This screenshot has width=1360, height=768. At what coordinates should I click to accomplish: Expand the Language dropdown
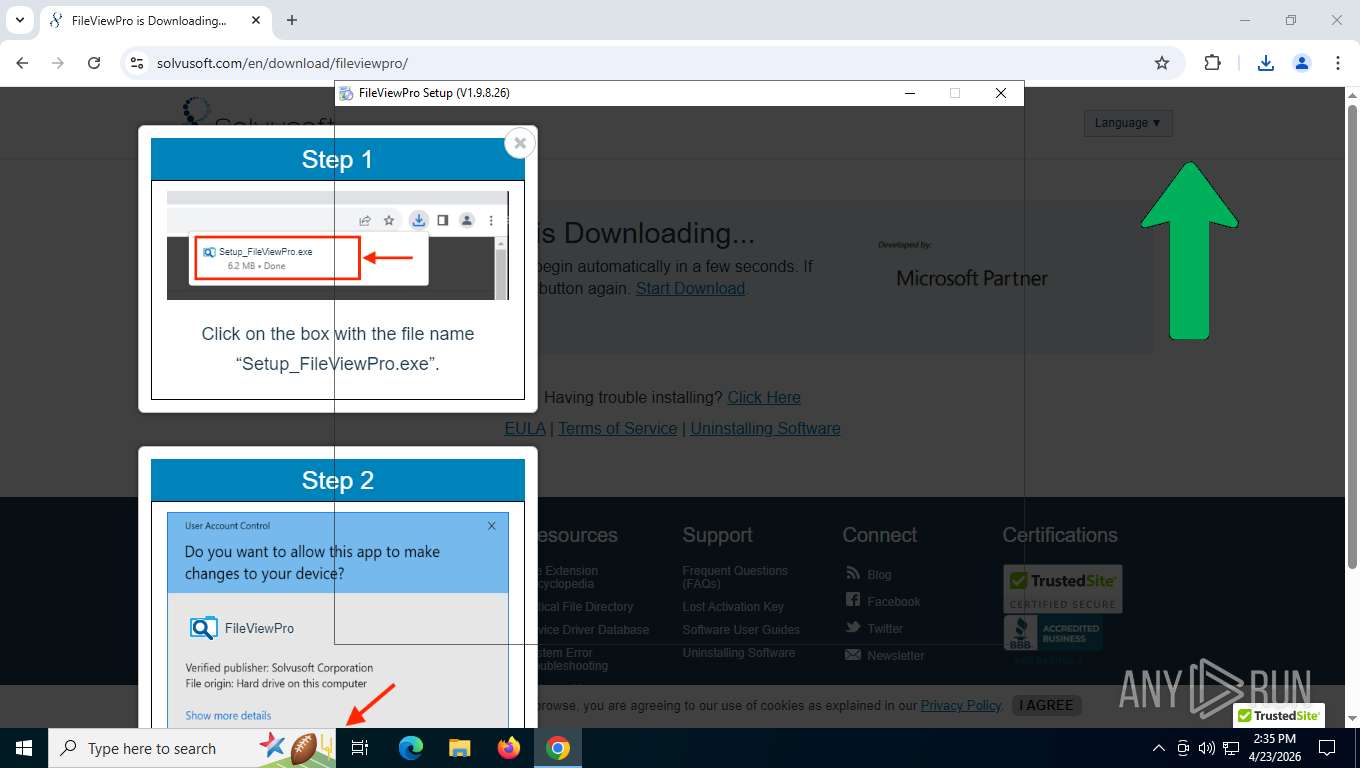(1128, 123)
